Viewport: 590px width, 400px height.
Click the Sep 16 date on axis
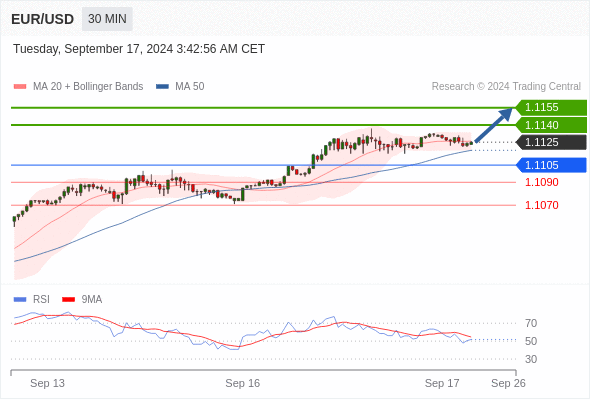pos(243,383)
